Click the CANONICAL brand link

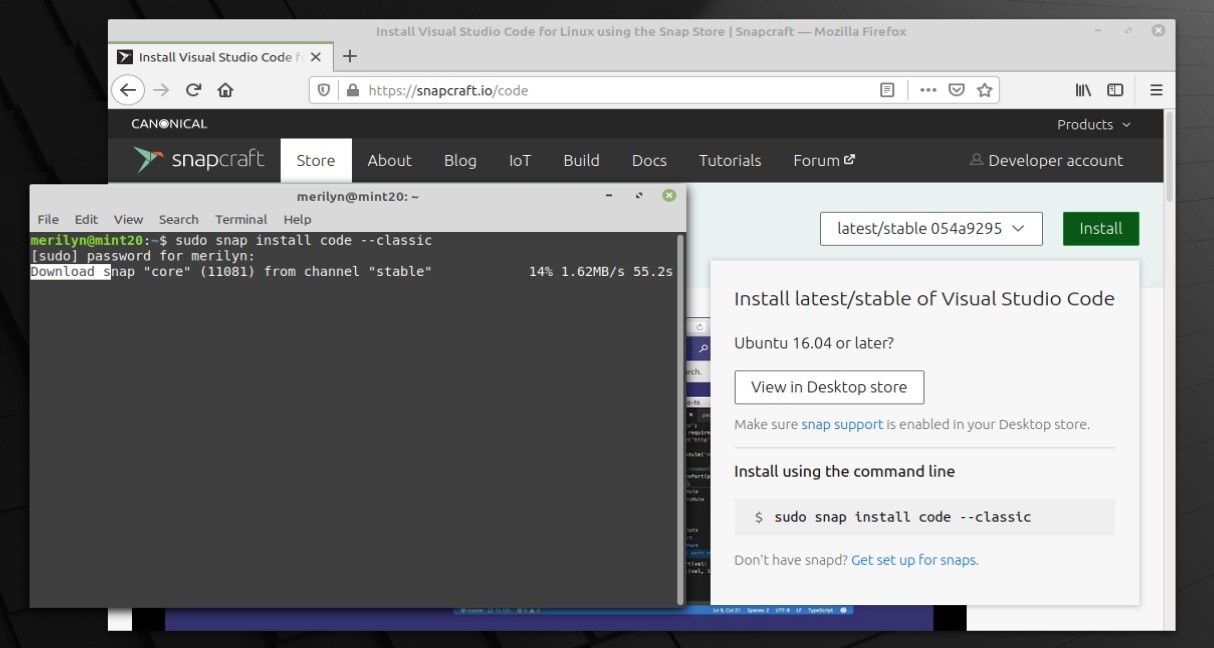169,124
